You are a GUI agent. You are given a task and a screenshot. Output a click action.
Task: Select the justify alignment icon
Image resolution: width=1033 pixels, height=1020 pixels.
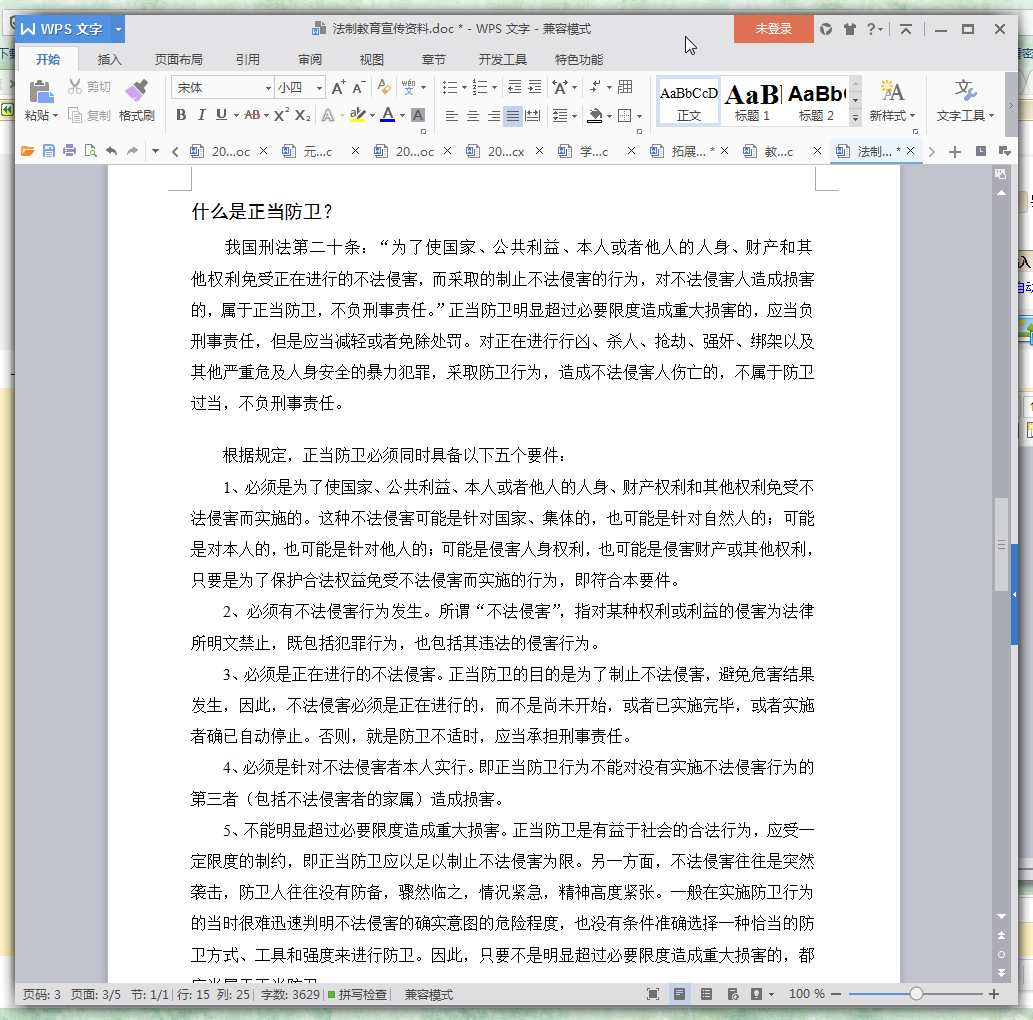[513, 116]
